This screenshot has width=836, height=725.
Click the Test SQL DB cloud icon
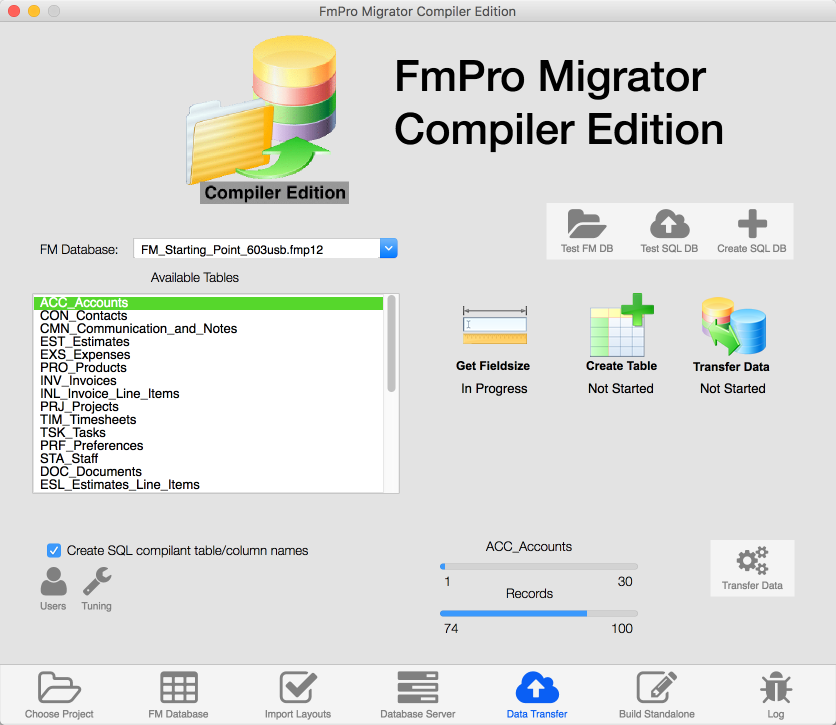(669, 225)
